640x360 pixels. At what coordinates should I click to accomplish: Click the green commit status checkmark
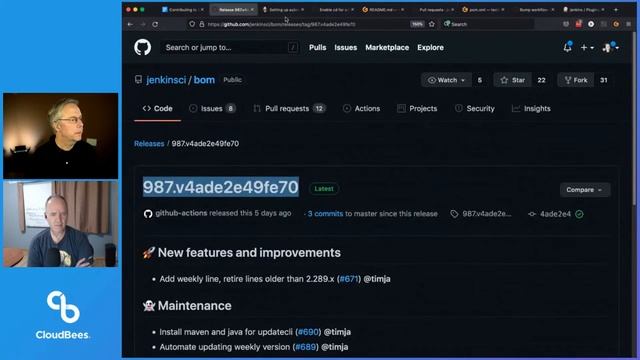click(x=580, y=214)
